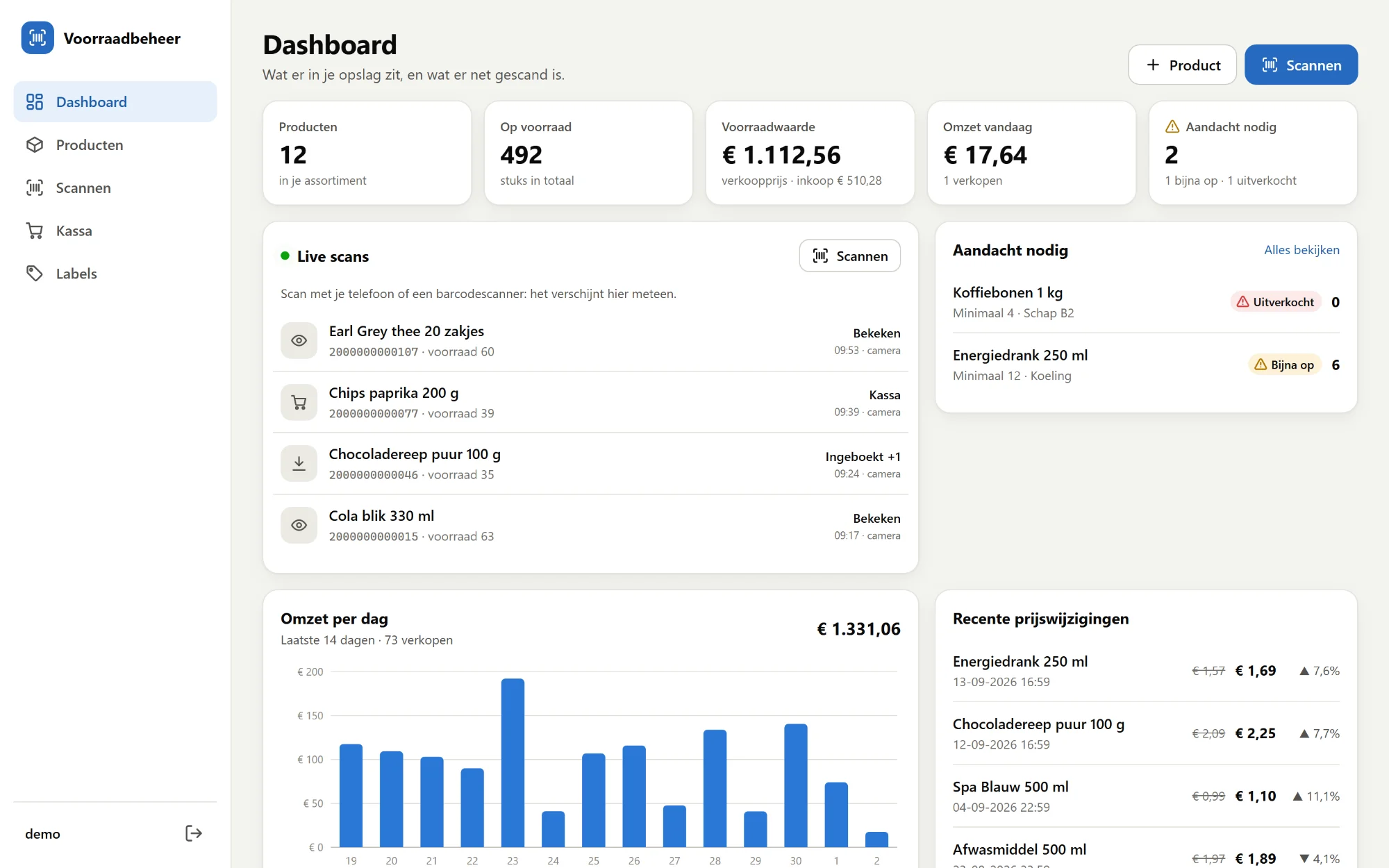Click the 'Bijna op' badge for Energiedrank

pos(1285,365)
